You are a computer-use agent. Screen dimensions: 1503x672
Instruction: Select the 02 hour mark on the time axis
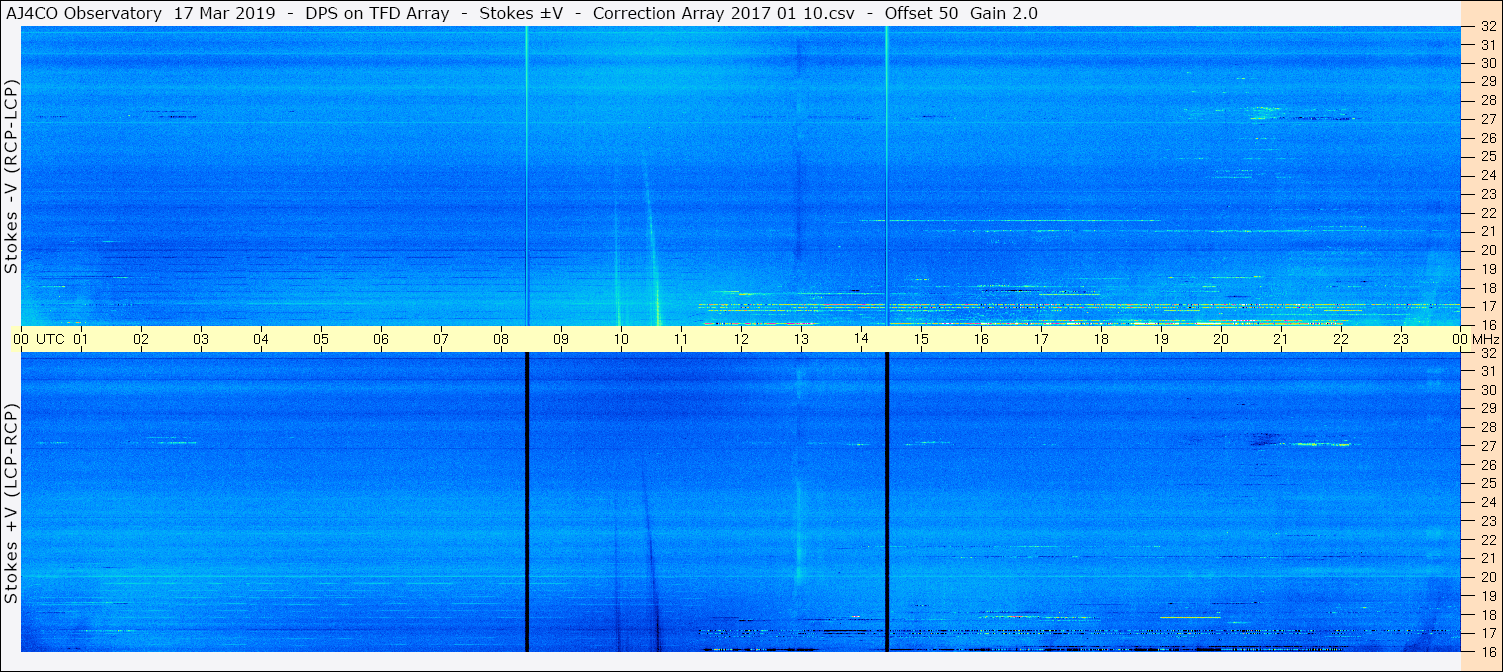pyautogui.click(x=141, y=339)
